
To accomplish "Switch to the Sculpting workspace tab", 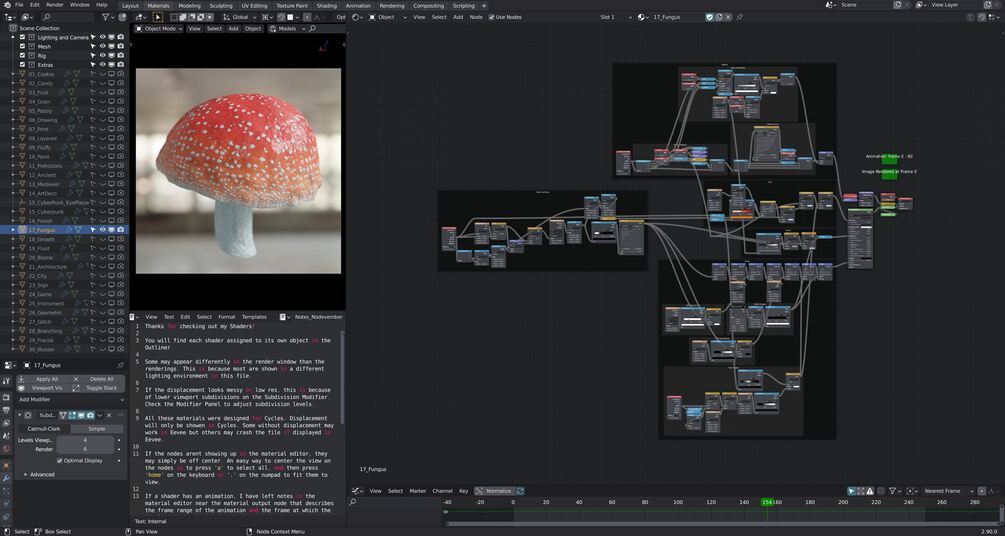I will click(221, 6).
